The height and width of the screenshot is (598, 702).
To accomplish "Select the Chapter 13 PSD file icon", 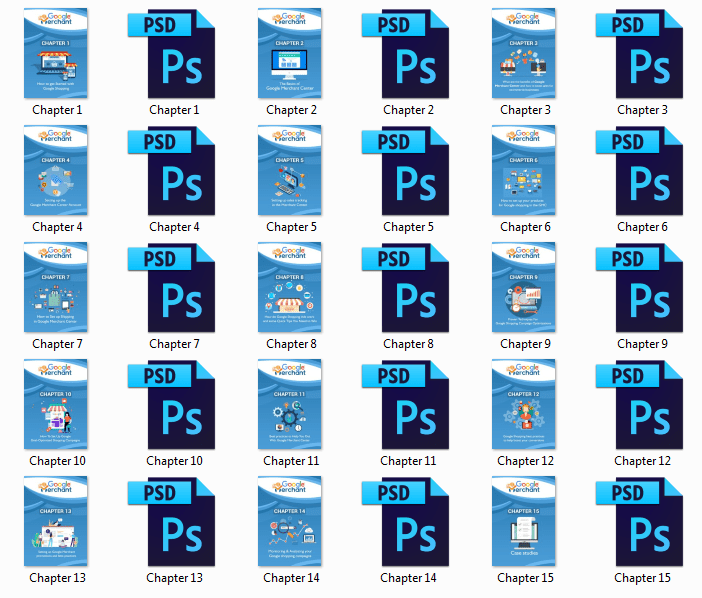I will (x=175, y=520).
